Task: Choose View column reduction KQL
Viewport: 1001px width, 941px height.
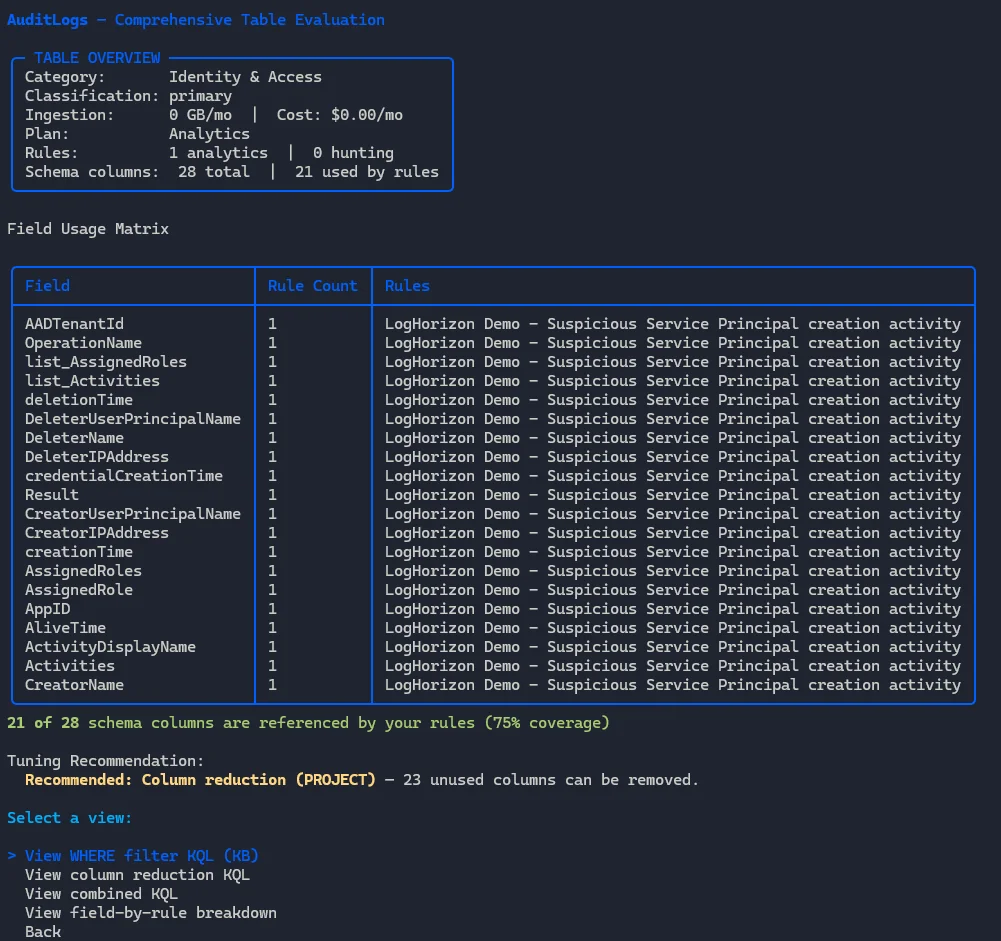Action: (x=137, y=875)
